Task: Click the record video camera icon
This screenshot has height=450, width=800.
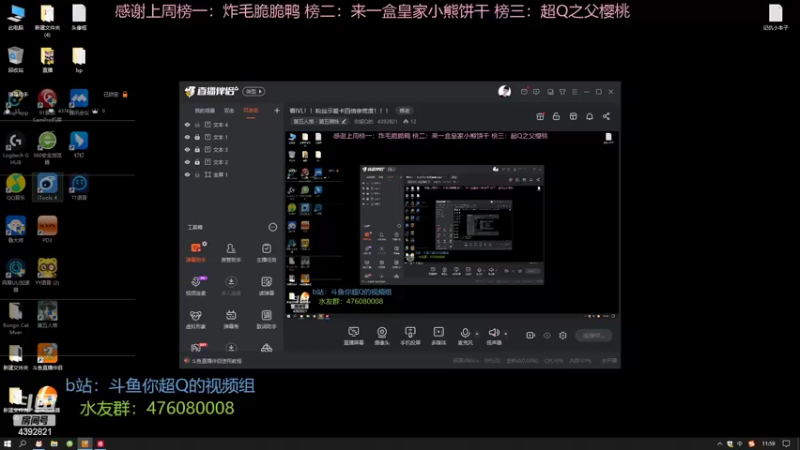Action: [531, 335]
